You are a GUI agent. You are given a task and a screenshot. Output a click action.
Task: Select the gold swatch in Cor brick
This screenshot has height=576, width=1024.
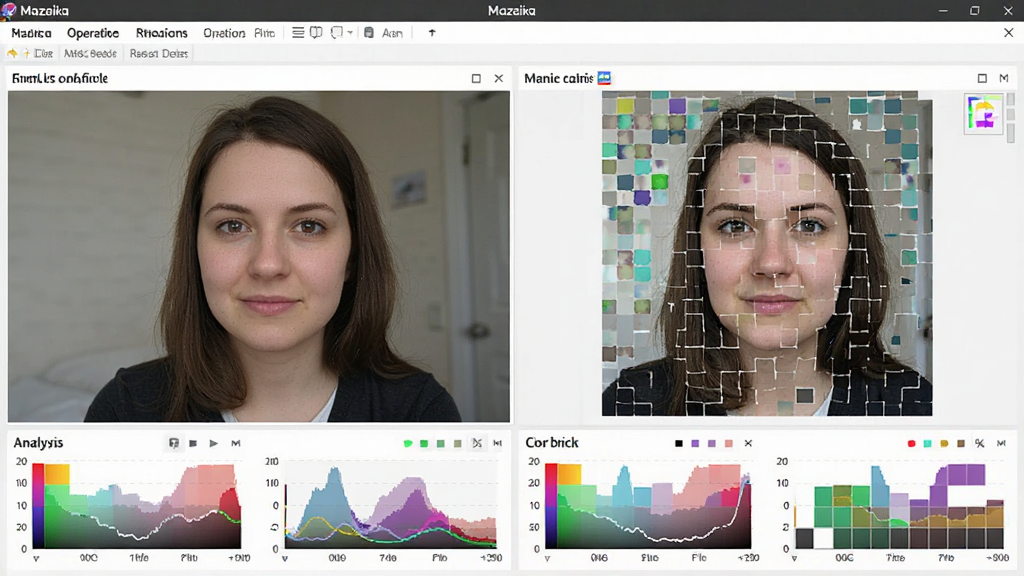(944, 443)
